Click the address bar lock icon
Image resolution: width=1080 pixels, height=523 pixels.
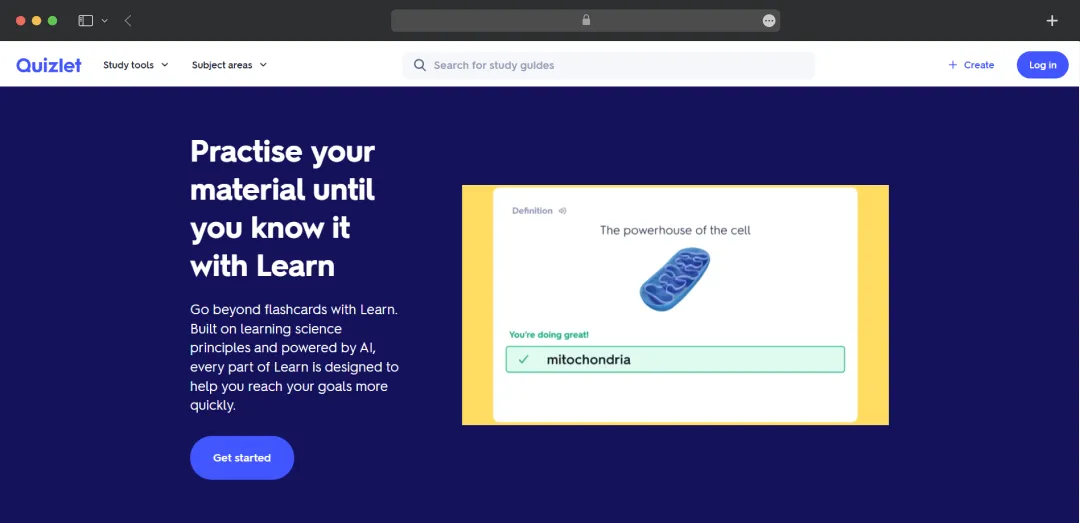click(586, 20)
